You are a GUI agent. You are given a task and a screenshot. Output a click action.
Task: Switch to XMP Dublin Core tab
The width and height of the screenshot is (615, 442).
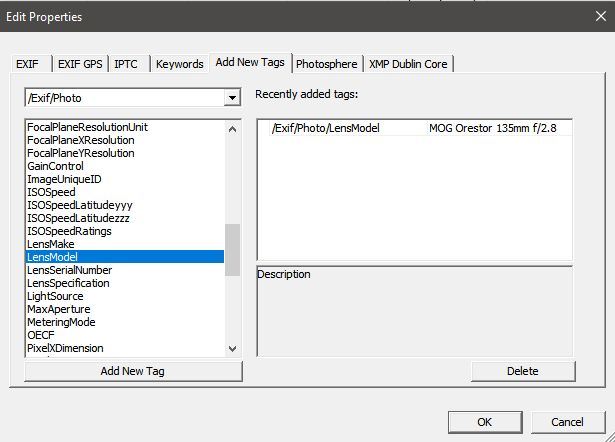[410, 64]
